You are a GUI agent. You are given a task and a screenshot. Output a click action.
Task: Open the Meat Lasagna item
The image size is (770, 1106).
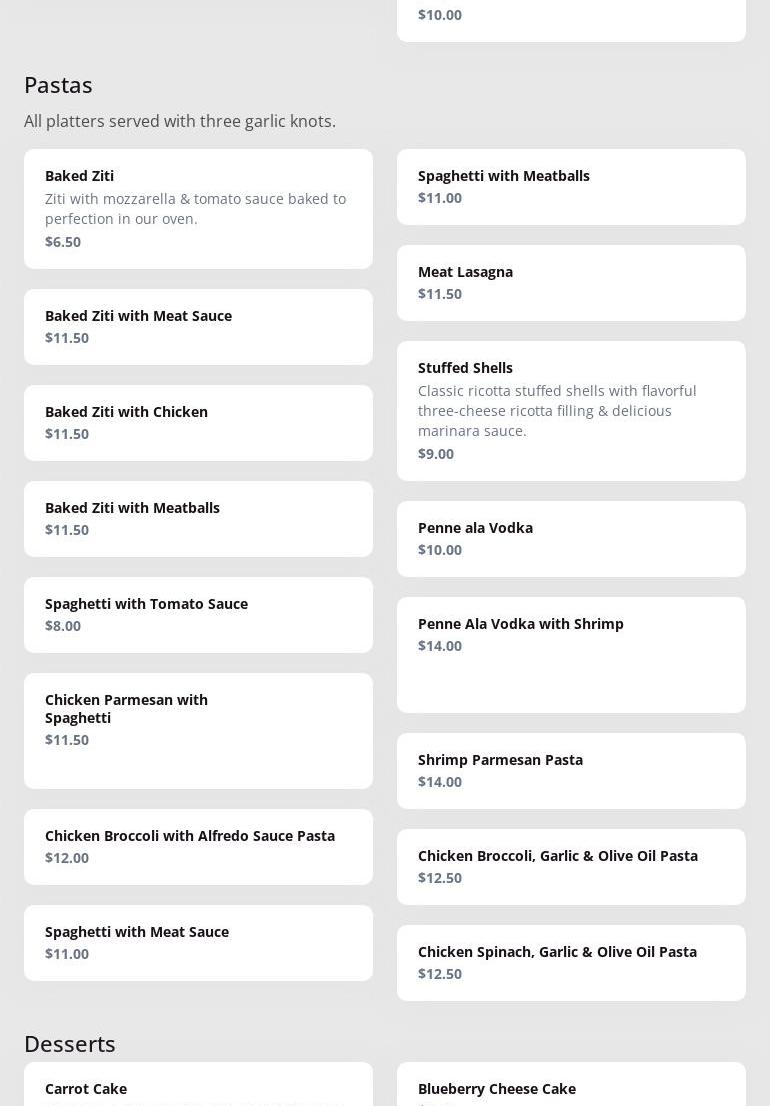pos(571,282)
